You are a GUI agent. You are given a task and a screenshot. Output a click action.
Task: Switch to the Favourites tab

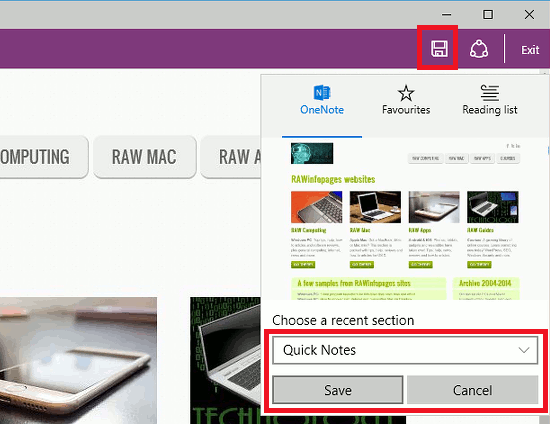(x=406, y=101)
